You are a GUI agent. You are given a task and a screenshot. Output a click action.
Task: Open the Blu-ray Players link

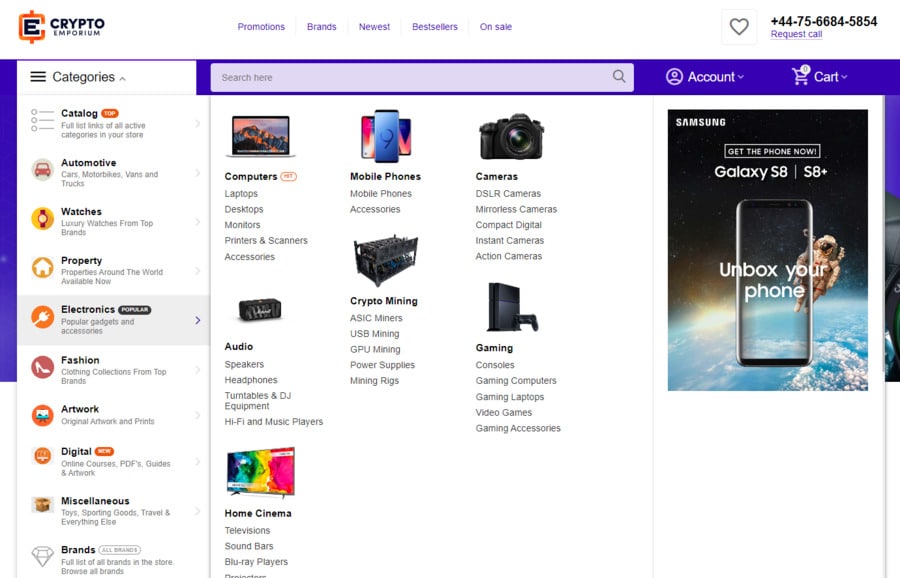[256, 562]
